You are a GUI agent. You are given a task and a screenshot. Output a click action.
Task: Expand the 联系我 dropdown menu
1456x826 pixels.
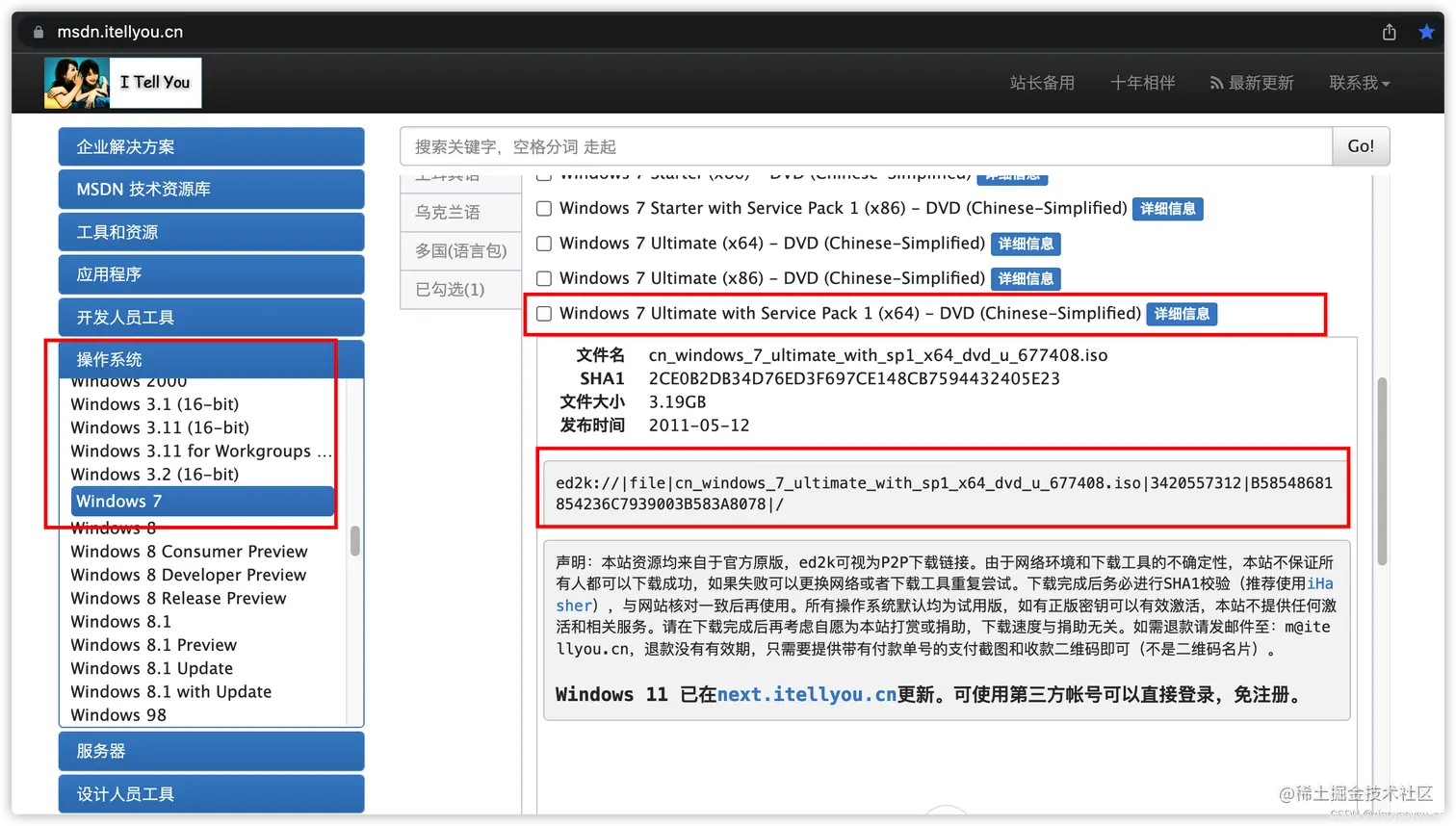point(1360,83)
